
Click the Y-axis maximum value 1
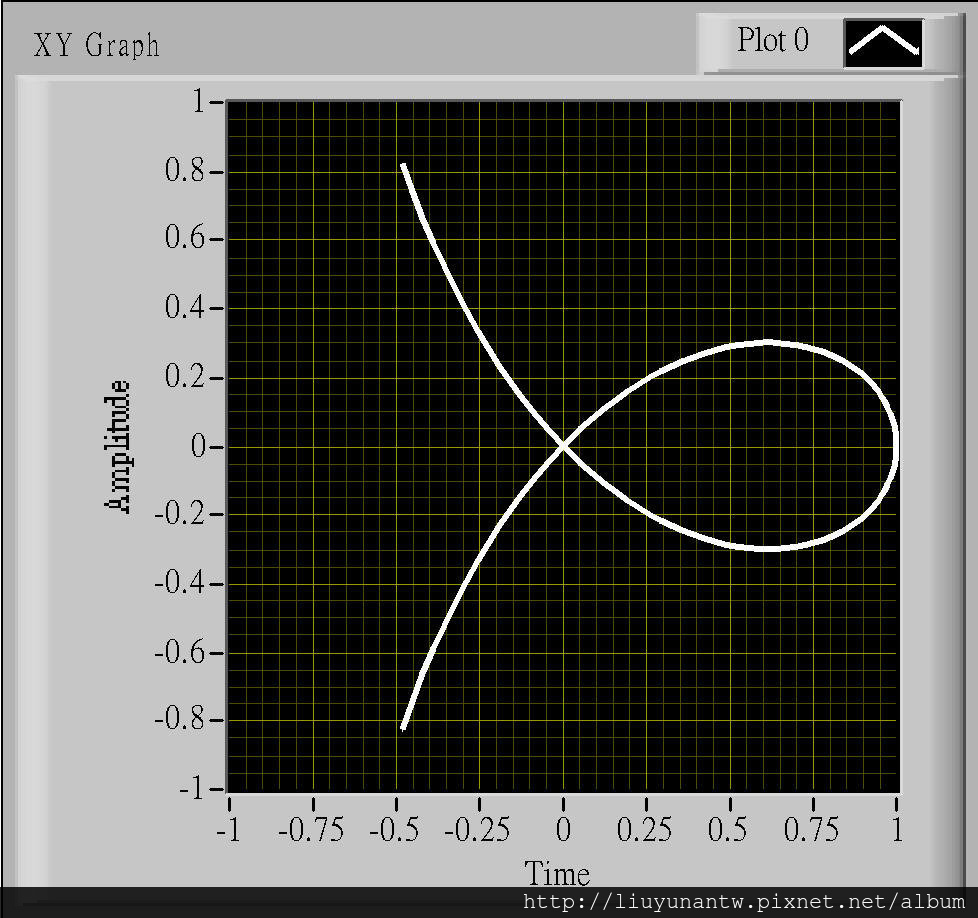point(199,101)
